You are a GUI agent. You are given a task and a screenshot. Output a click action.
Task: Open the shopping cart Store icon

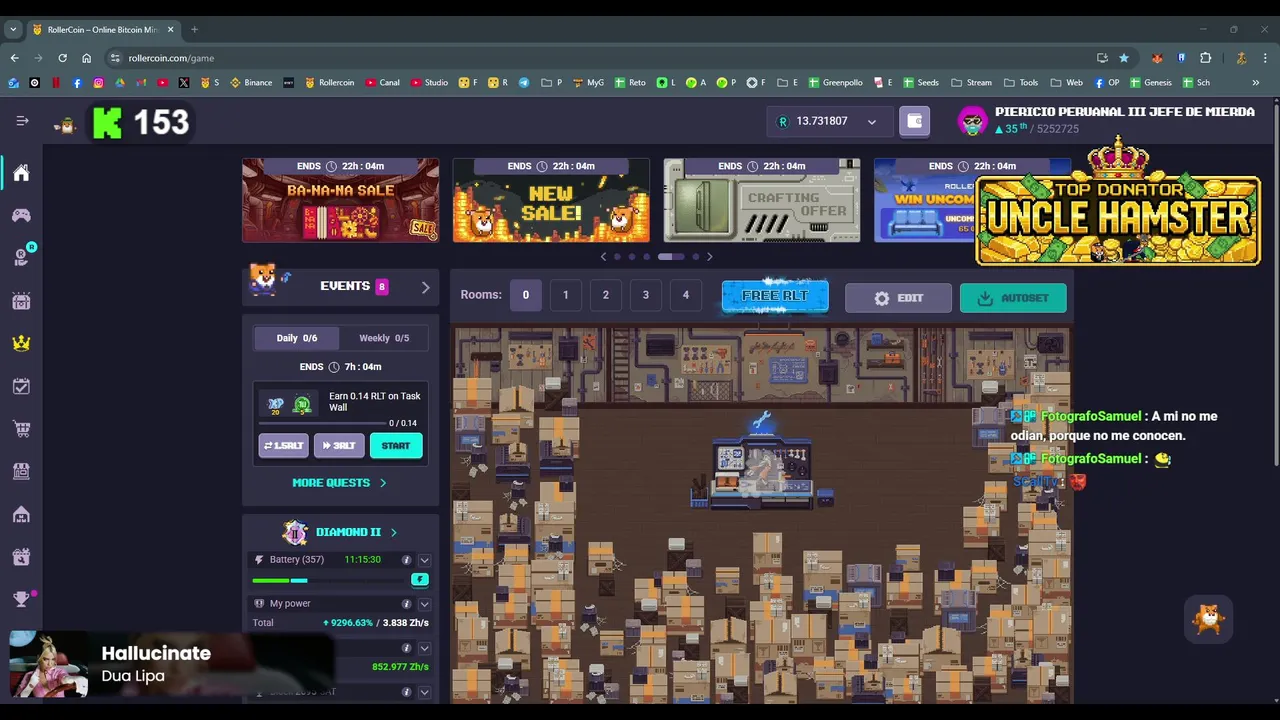click(x=21, y=429)
